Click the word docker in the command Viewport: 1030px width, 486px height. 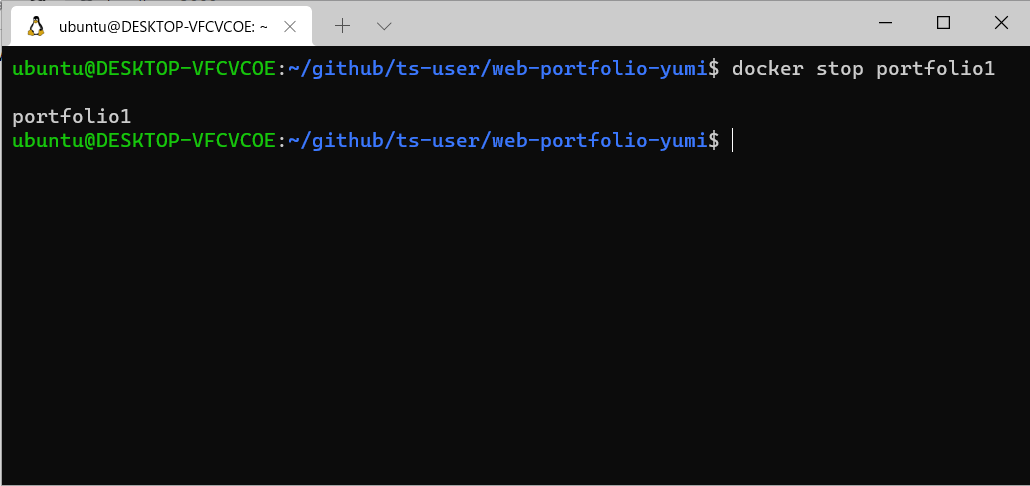click(768, 68)
